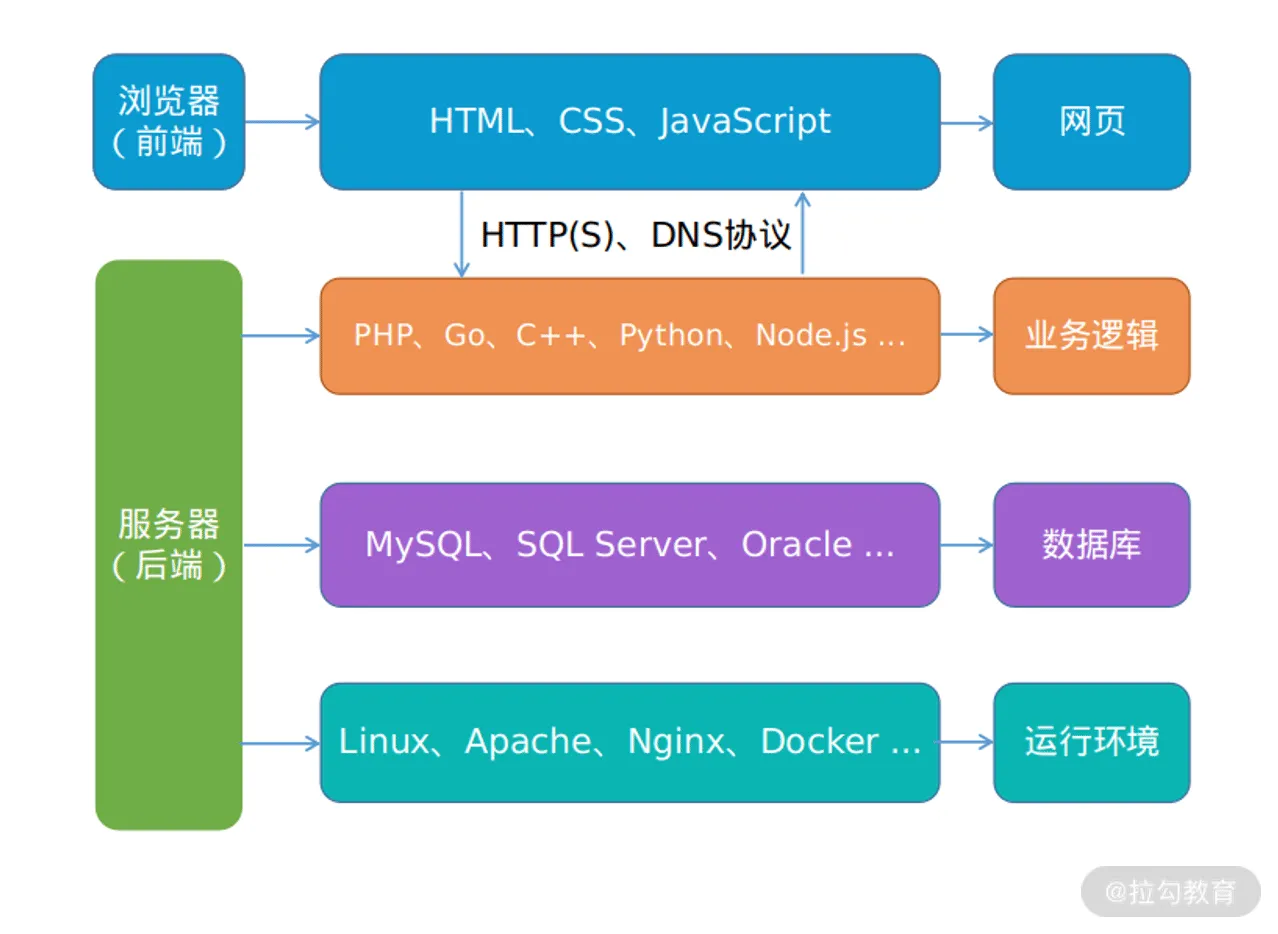Click the 网页 box

click(1092, 122)
